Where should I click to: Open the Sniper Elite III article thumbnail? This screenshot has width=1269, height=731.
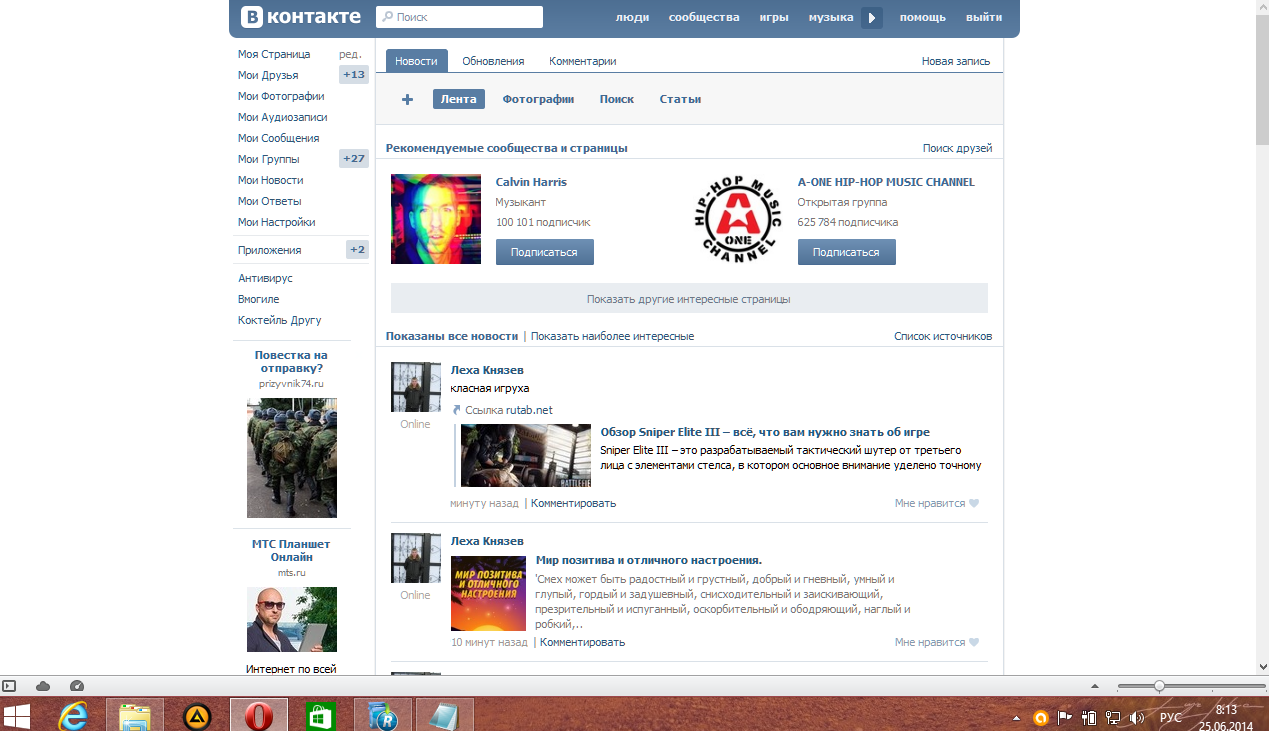[526, 455]
